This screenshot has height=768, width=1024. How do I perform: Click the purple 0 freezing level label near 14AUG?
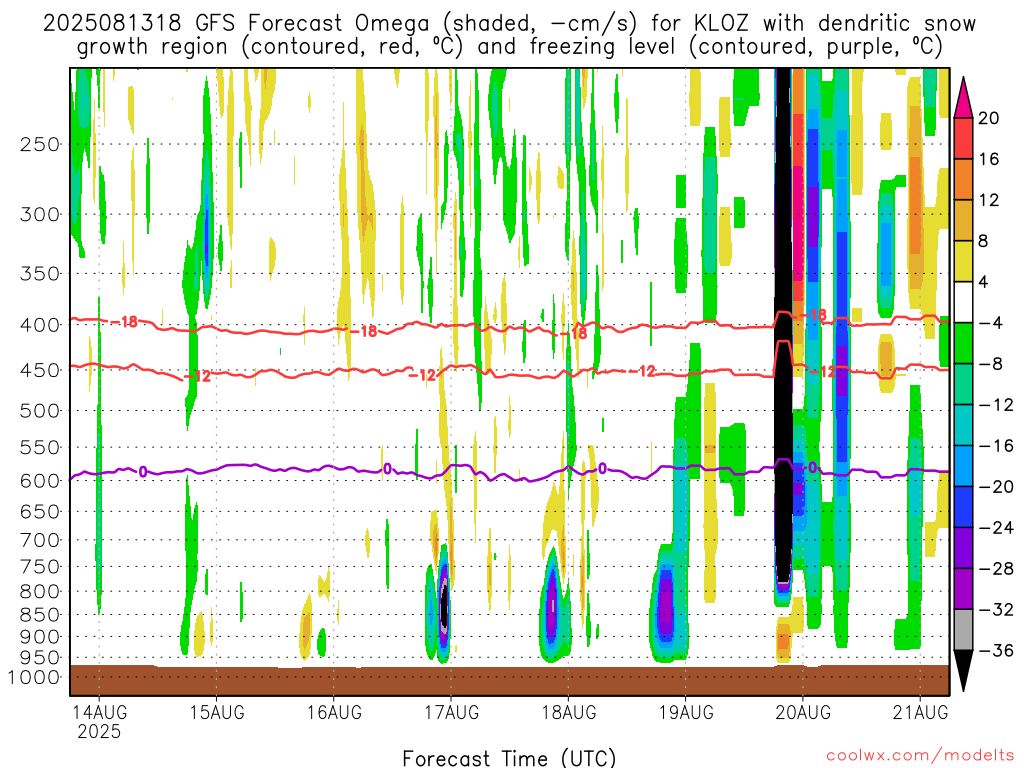(143, 472)
